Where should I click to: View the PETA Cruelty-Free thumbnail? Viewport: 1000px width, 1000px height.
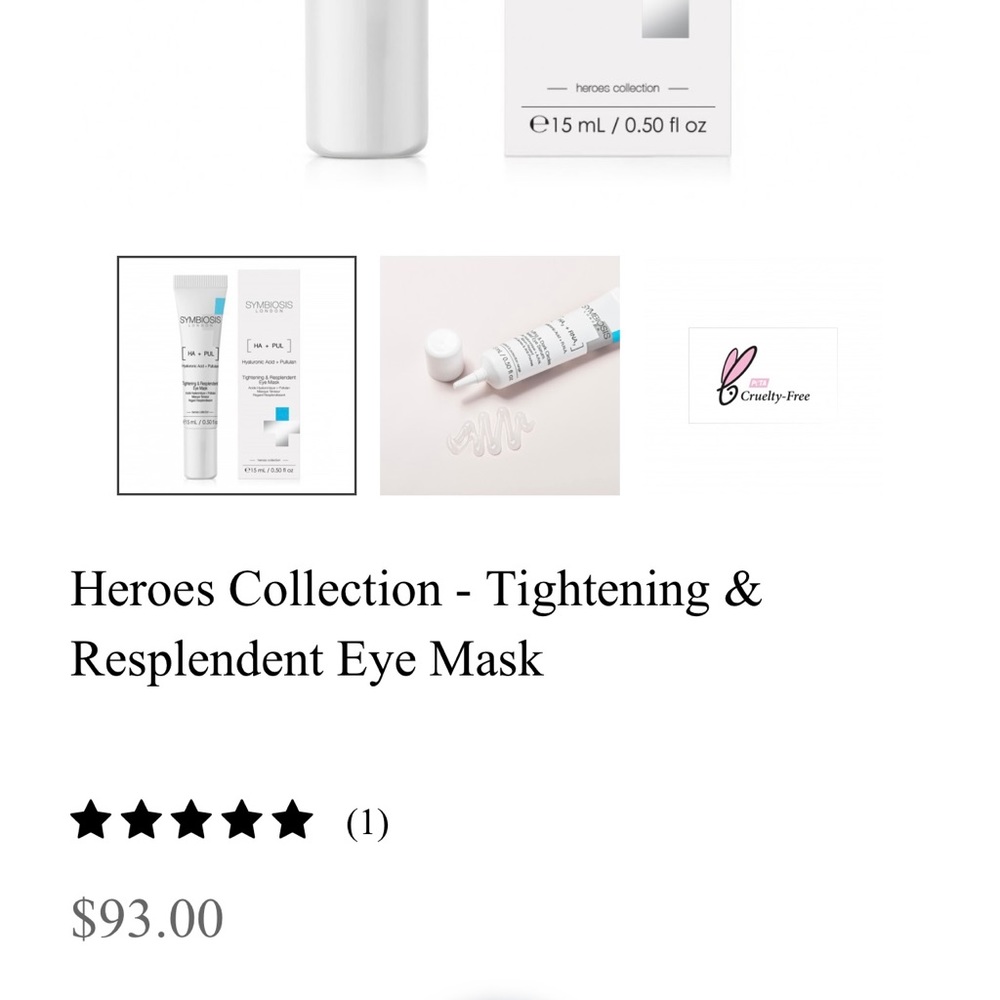tap(763, 375)
